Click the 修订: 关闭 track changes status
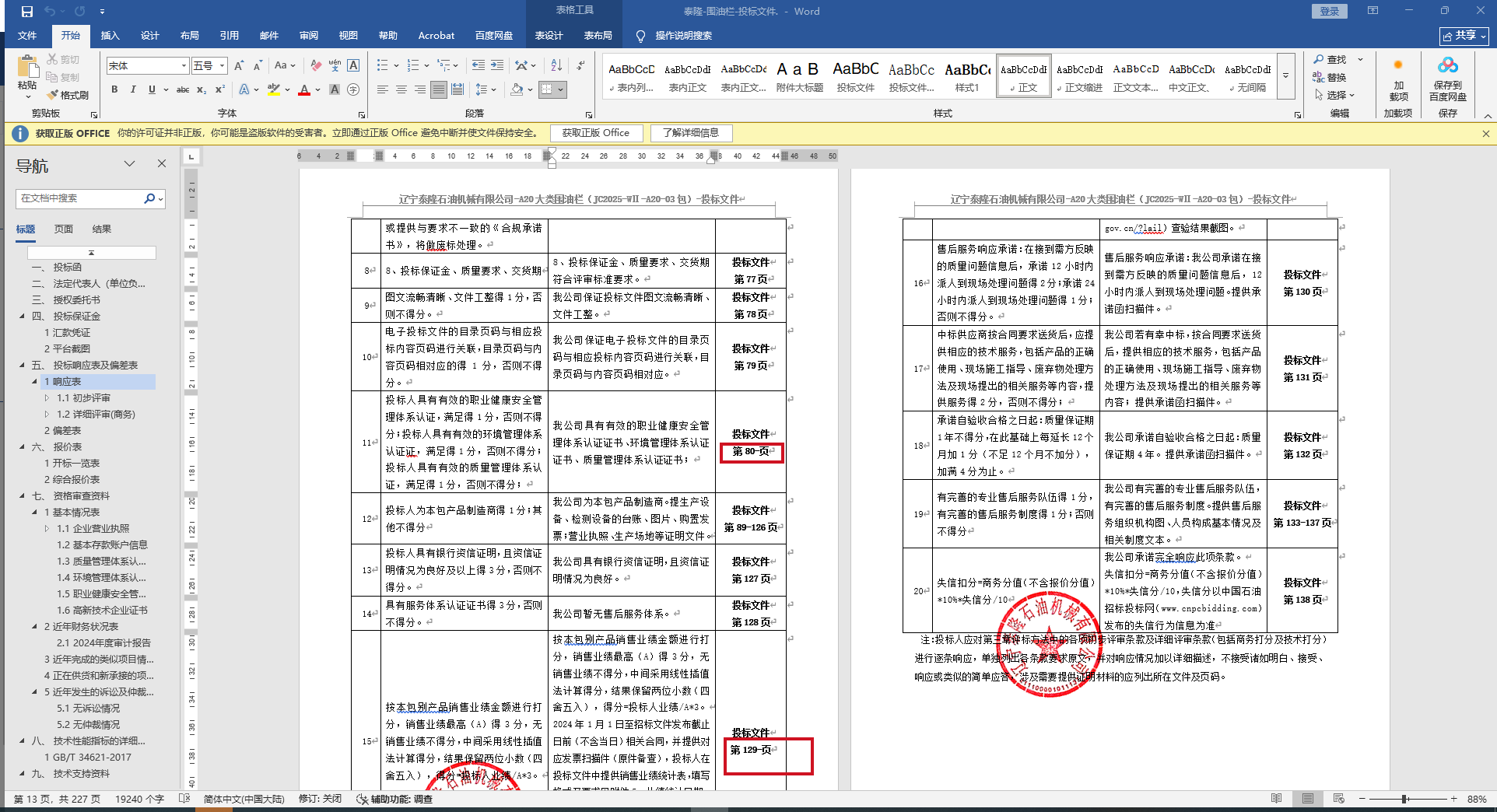This screenshot has height=812, width=1497. coord(320,799)
